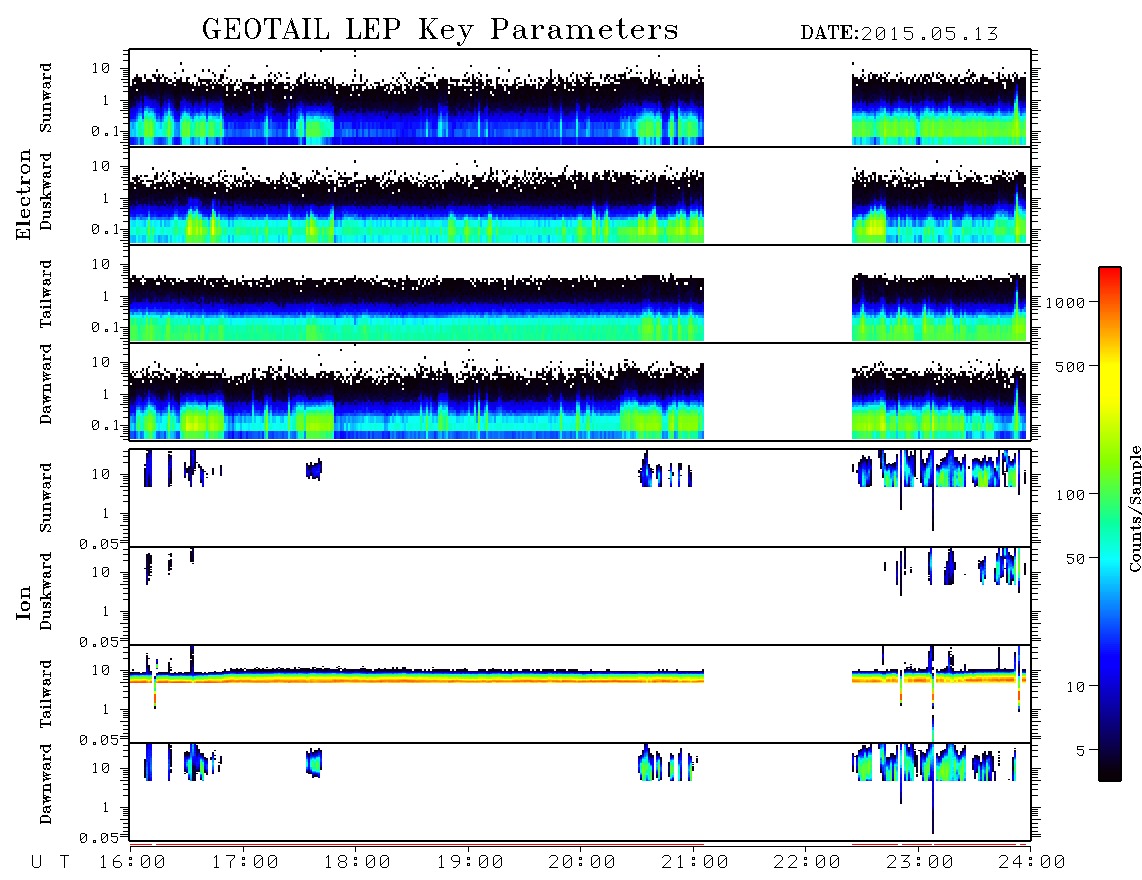This screenshot has height=880, width=1142.
Task: Click the Electron Duskward spectrogram panel
Action: pos(580,195)
